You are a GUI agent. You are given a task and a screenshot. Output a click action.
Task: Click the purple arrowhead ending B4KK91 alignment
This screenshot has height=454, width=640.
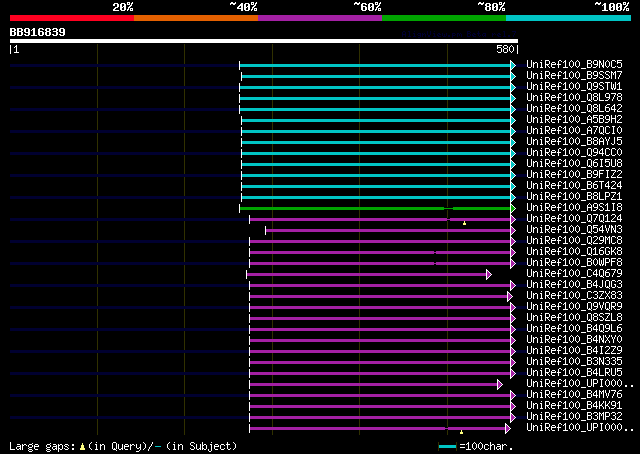[x=513, y=407]
